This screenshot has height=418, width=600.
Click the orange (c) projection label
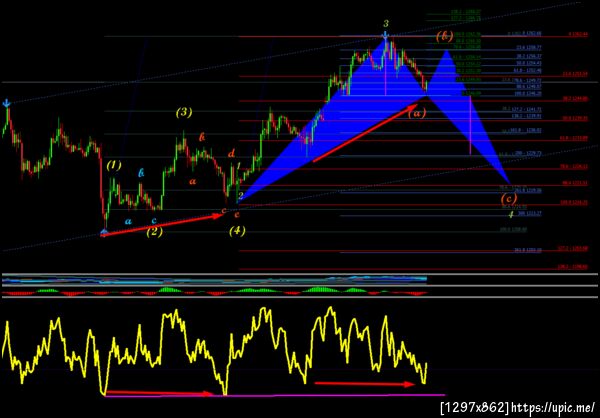[x=509, y=198]
